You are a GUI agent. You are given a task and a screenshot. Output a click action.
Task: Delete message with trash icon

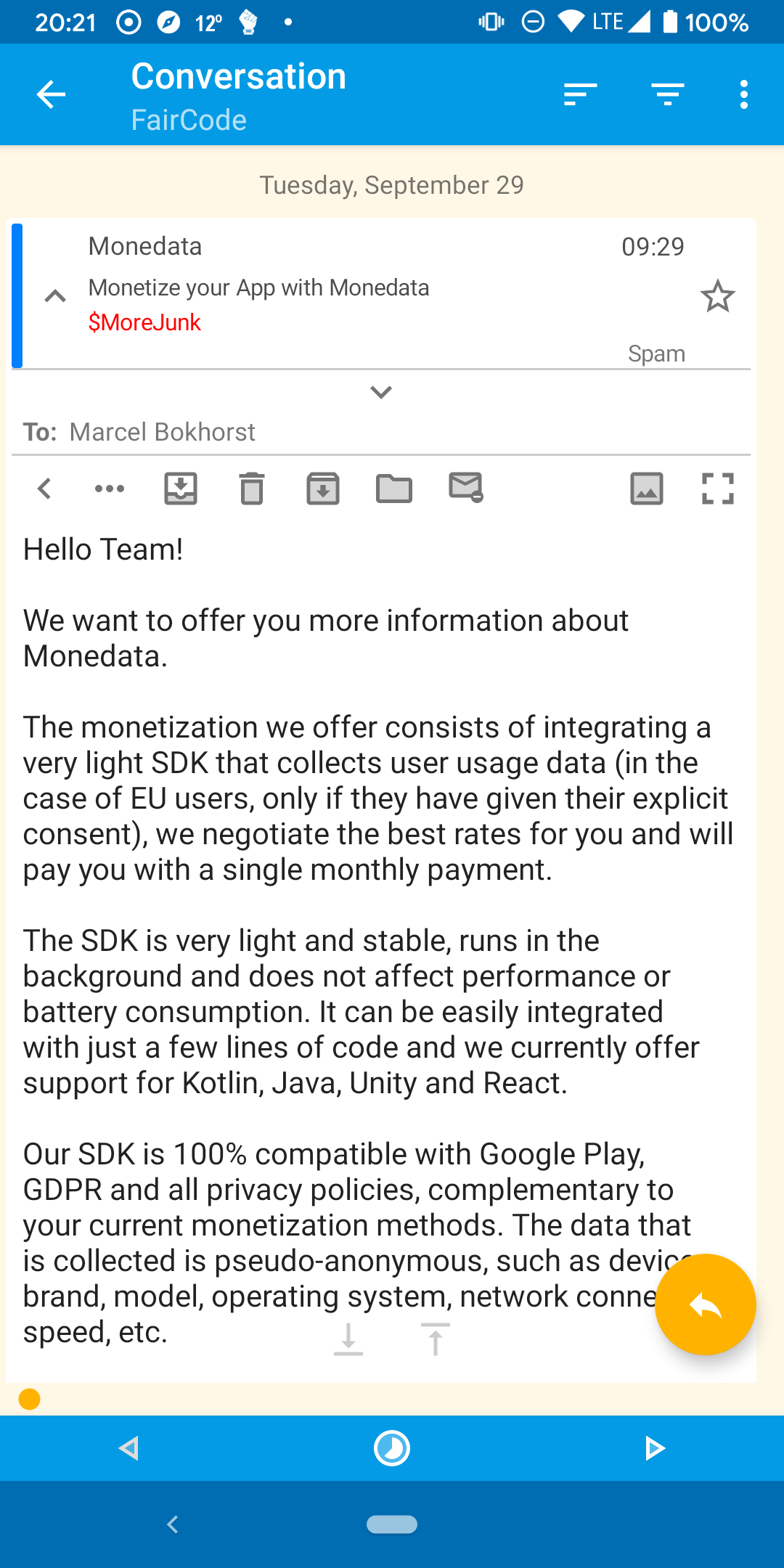tap(252, 489)
